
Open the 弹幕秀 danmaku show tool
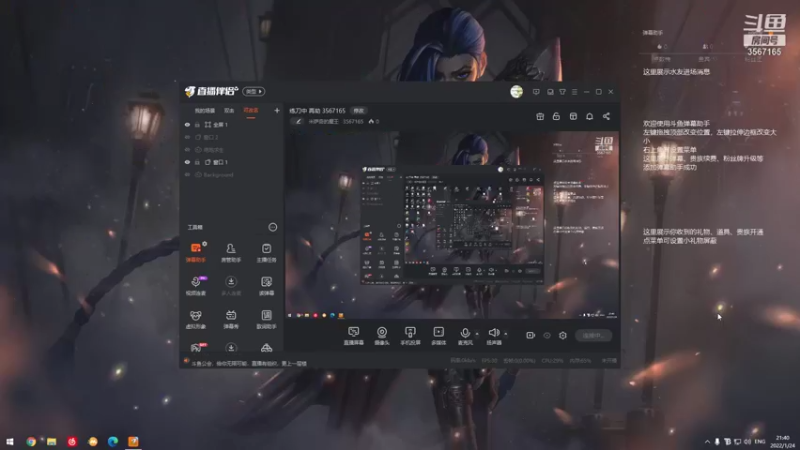[x=231, y=319]
